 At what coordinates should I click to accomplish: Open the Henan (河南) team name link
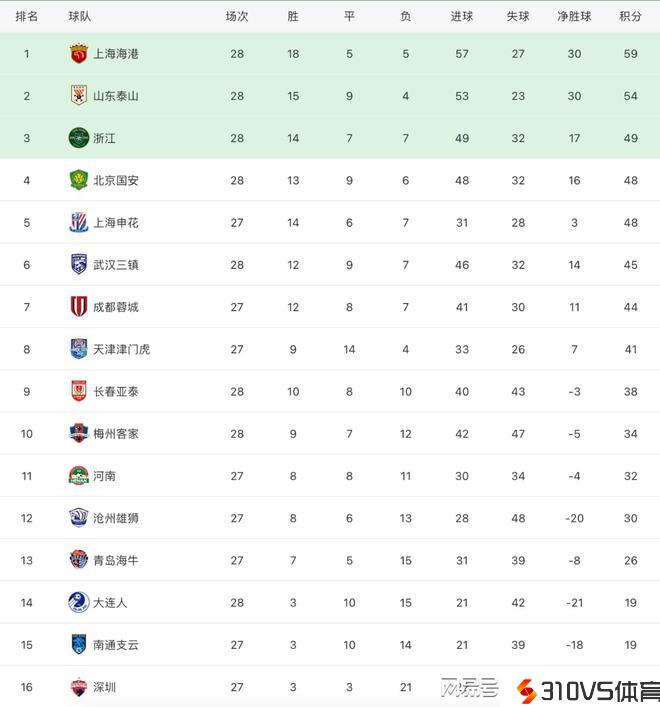click(104, 476)
